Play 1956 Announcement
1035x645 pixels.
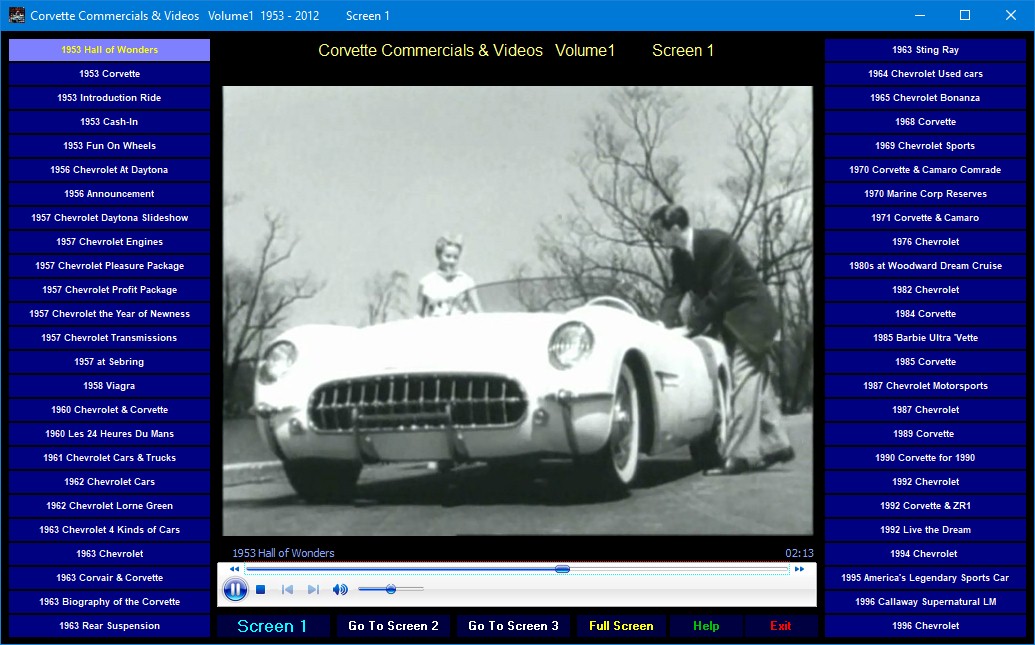coord(110,193)
